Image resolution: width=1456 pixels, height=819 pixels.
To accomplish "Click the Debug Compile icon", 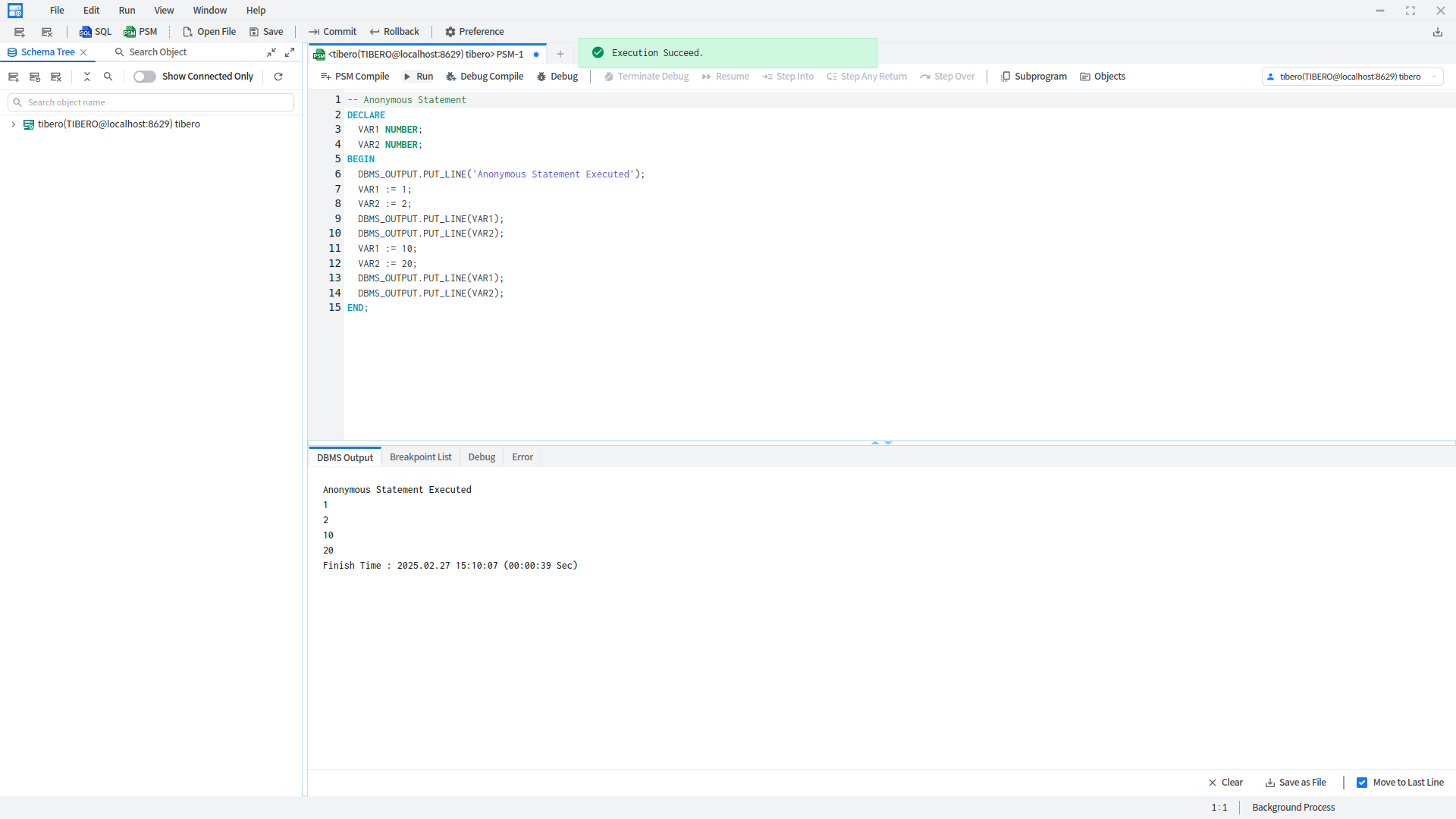I will click(451, 77).
